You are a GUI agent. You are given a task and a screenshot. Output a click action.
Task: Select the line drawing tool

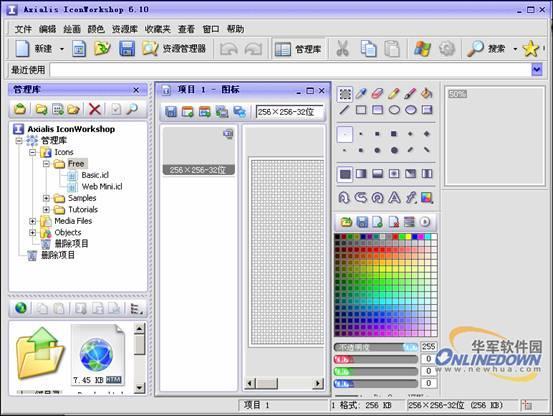[x=345, y=110]
